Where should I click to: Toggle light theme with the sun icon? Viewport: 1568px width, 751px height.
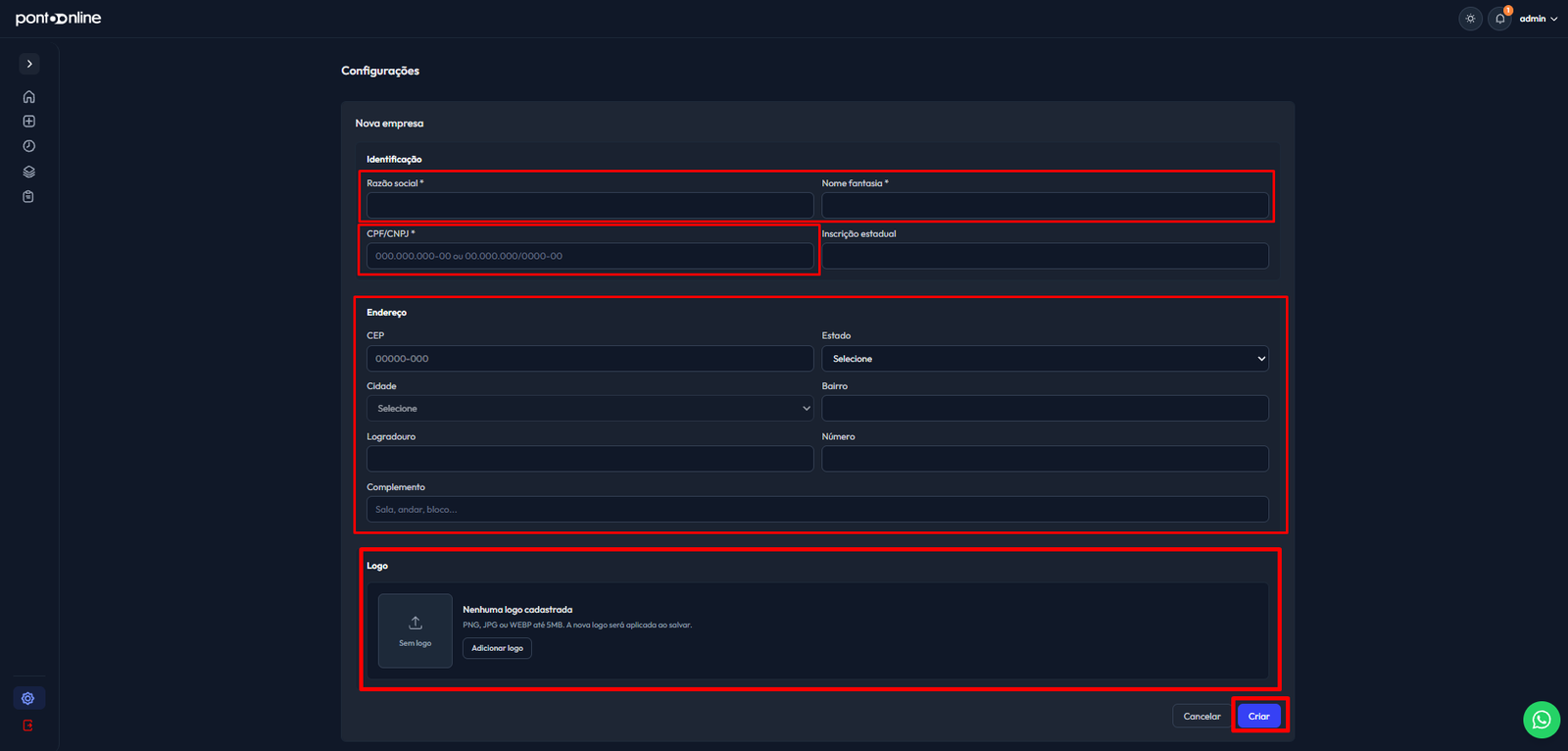[x=1470, y=19]
